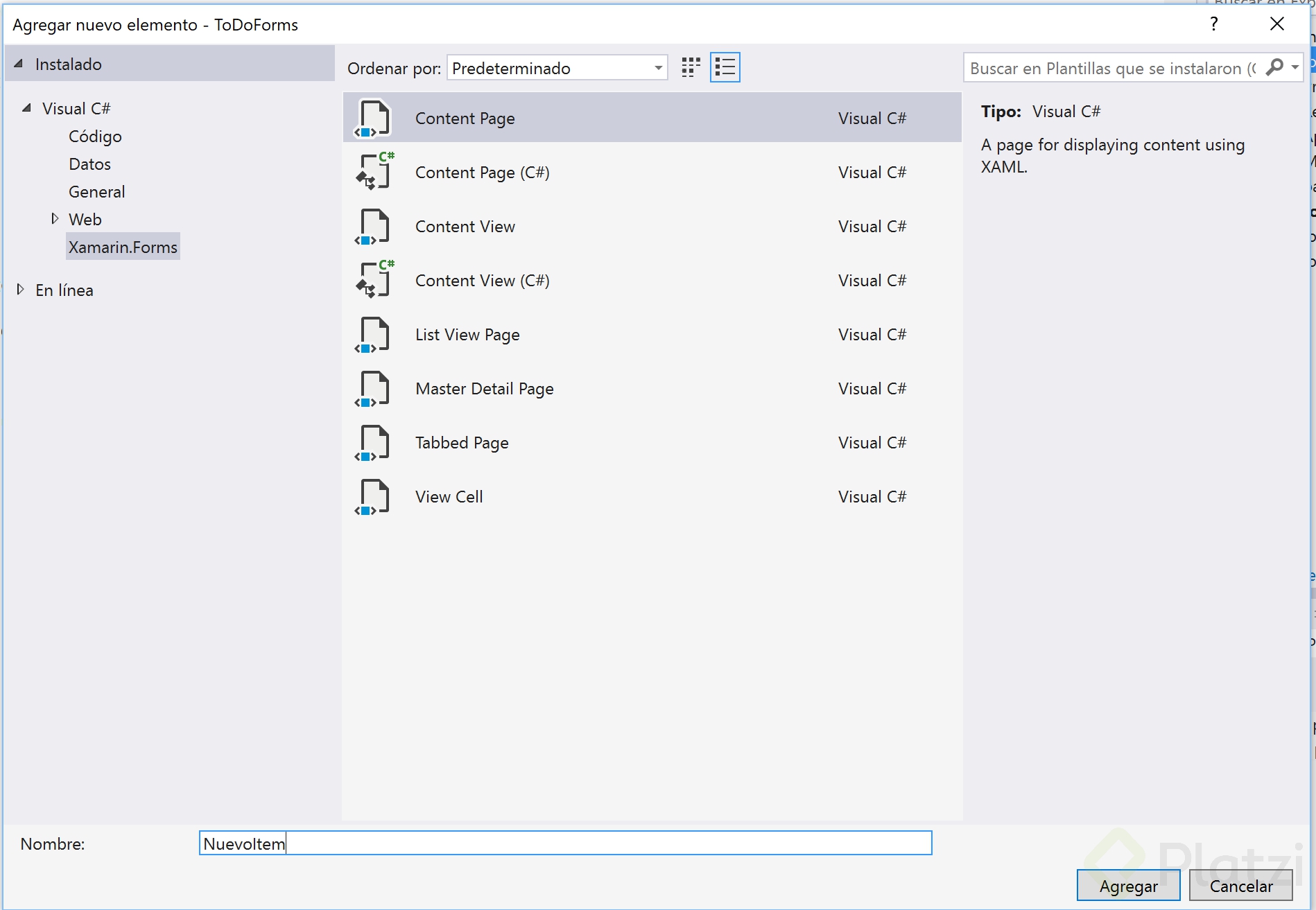Viewport: 1316px width, 910px height.
Task: Select the Instalado section header
Action: tap(170, 64)
